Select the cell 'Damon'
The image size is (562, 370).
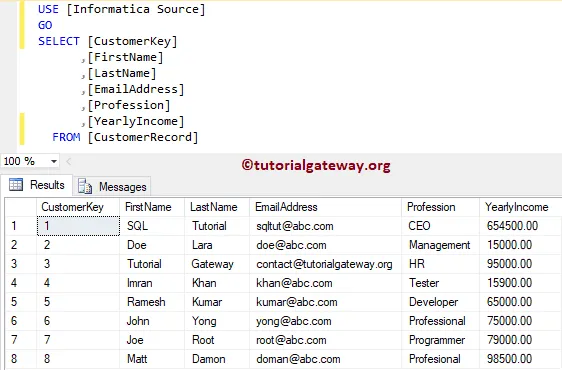pyautogui.click(x=217, y=359)
